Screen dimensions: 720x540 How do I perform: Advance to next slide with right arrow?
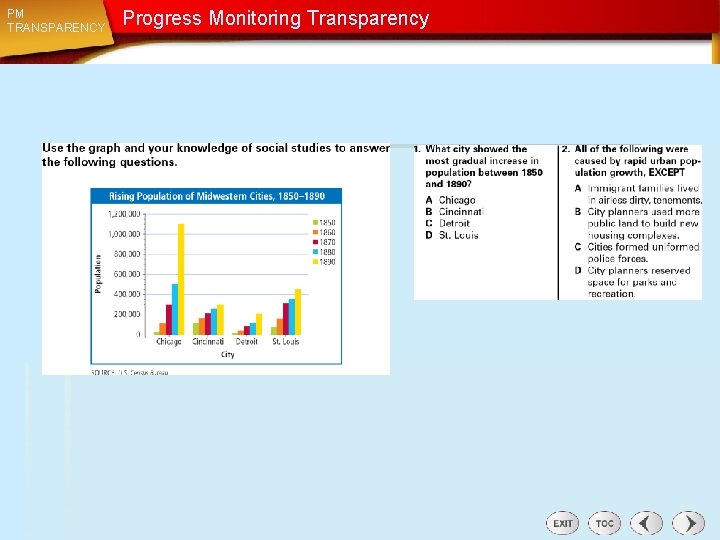688,523
